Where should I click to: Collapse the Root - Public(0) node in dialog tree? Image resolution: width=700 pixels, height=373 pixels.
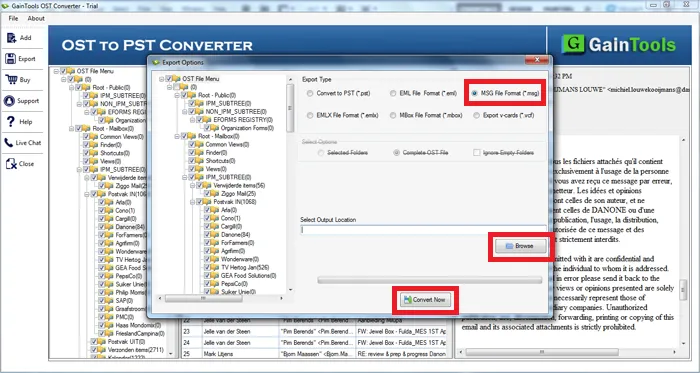point(177,95)
